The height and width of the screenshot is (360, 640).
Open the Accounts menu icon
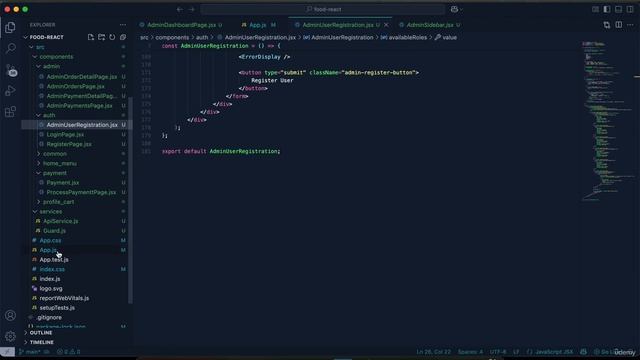coord(10,315)
